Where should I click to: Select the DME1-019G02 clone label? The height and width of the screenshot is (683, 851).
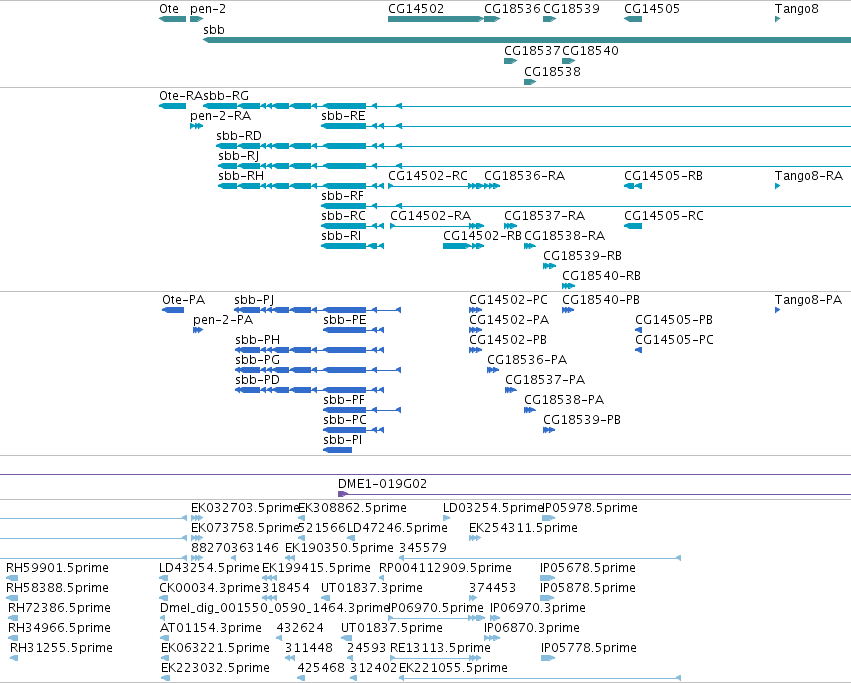click(x=383, y=484)
